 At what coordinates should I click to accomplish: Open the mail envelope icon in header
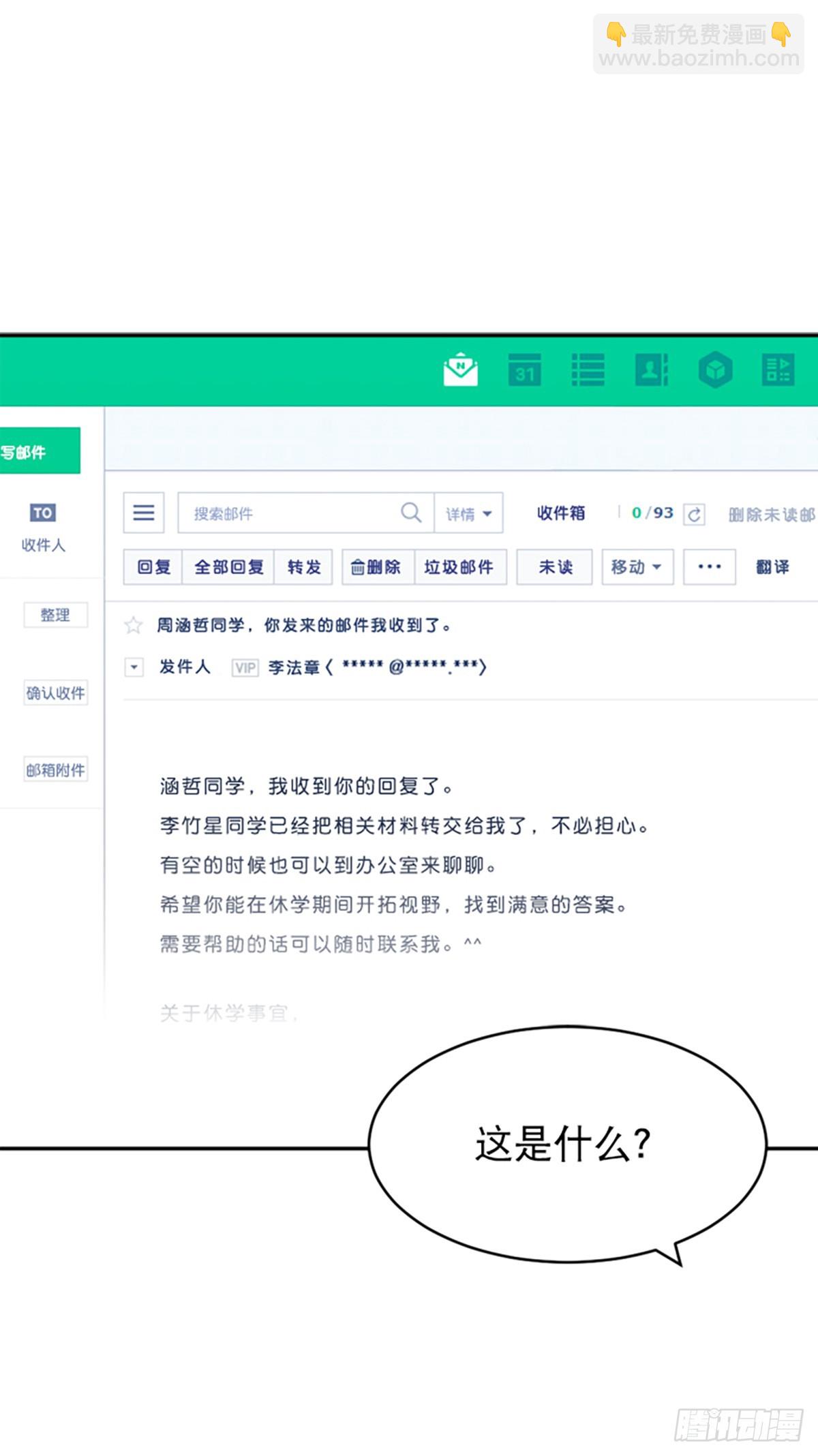pyautogui.click(x=461, y=370)
